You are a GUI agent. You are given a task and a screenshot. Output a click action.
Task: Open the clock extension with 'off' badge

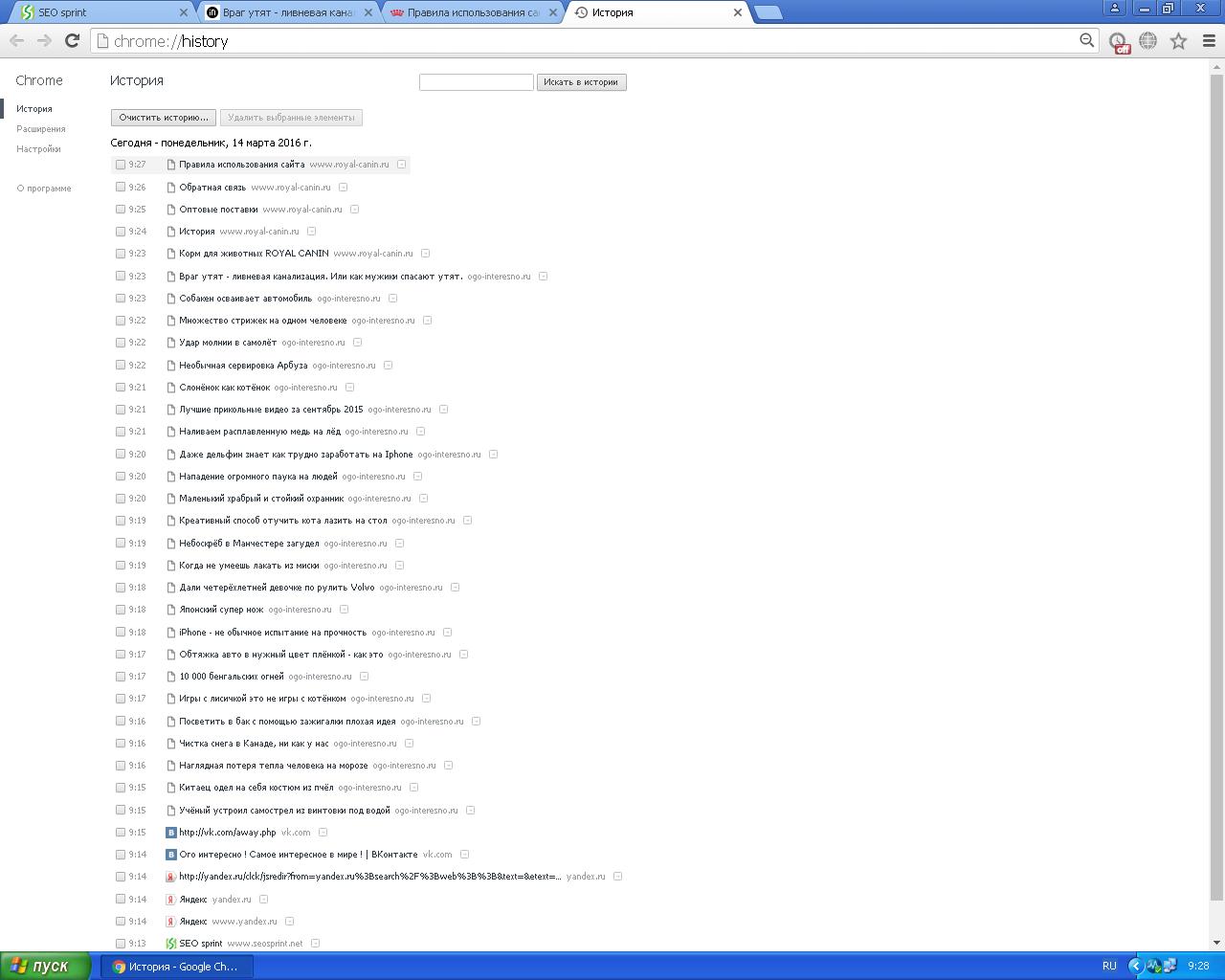tap(1118, 41)
